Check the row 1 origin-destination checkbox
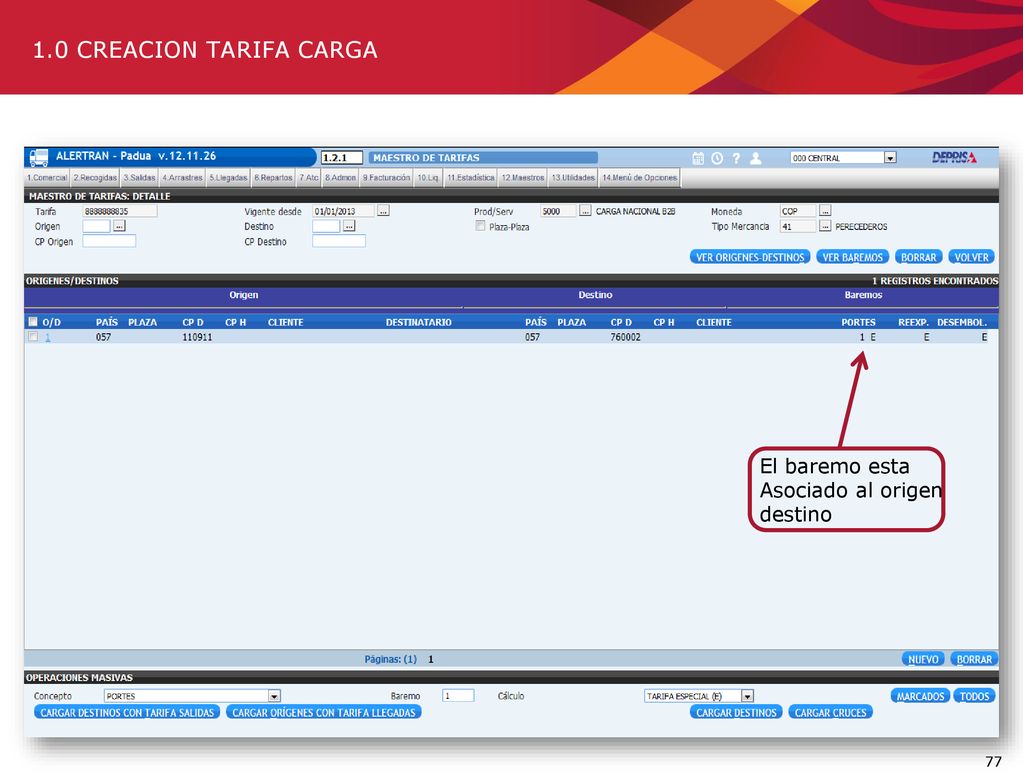This screenshot has width=1023, height=783. coord(33,337)
